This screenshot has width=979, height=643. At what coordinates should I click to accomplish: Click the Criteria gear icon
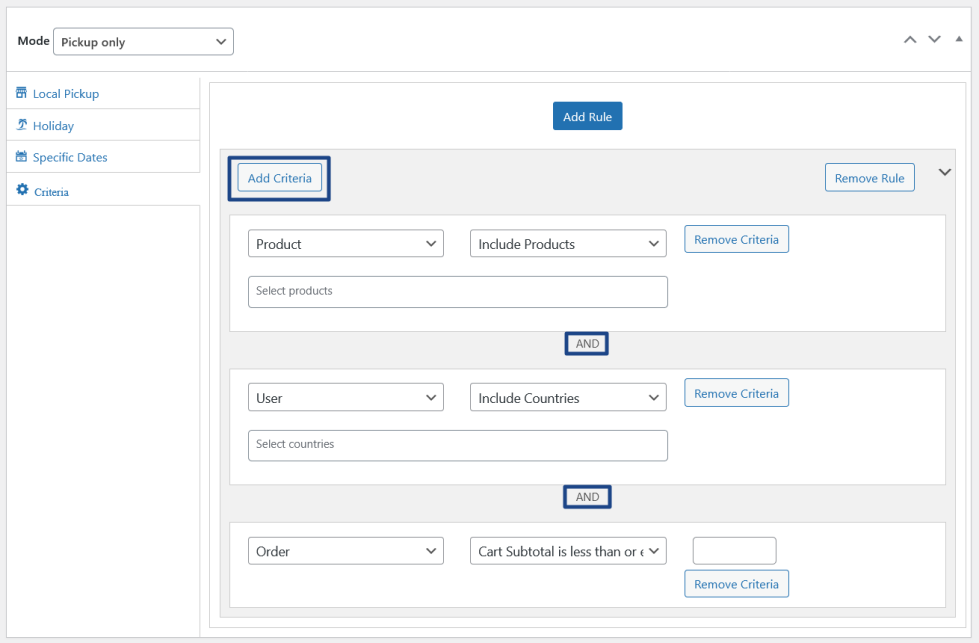(x=22, y=190)
